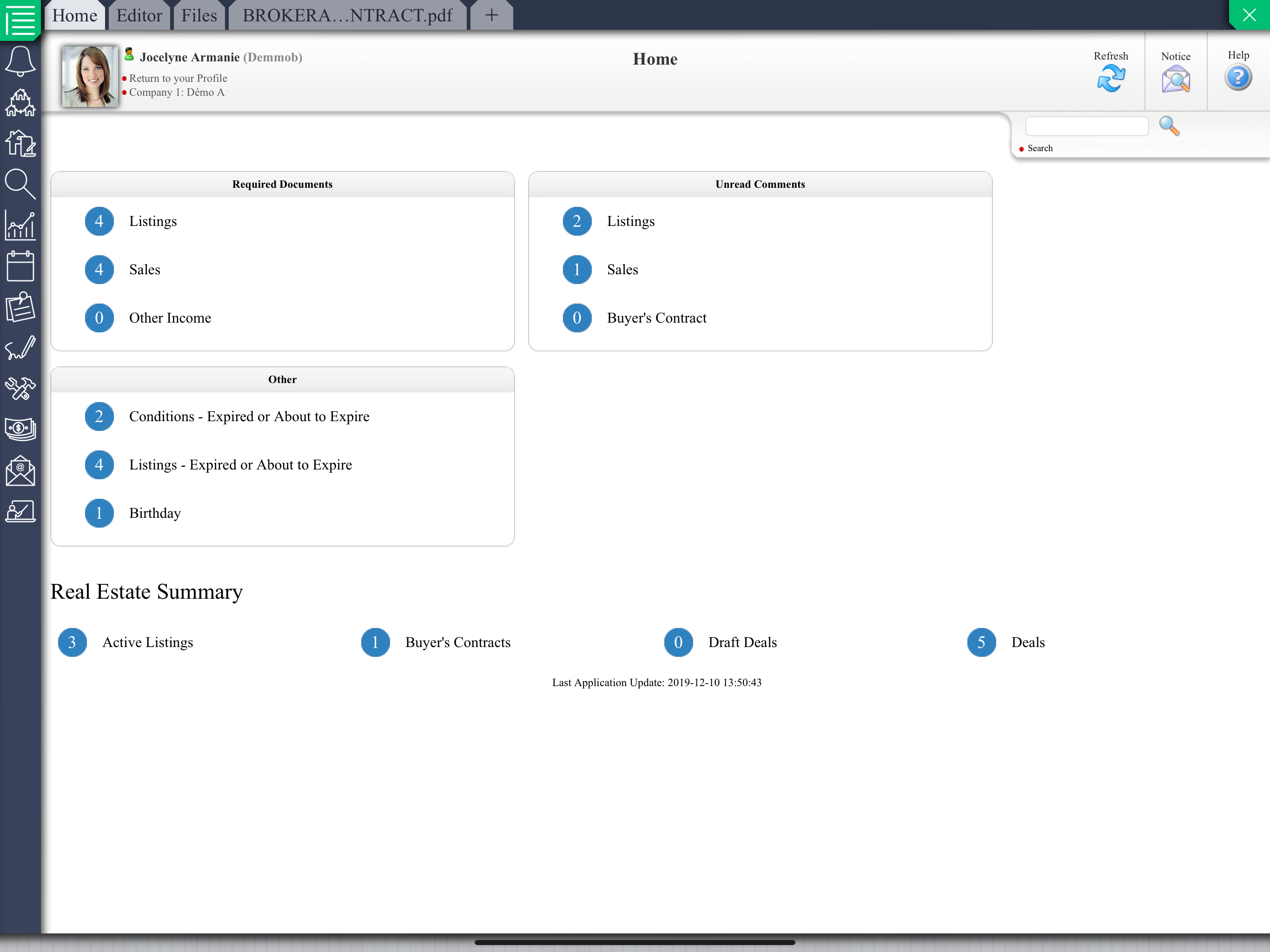Open the houses group icon in sidebar

[x=20, y=103]
